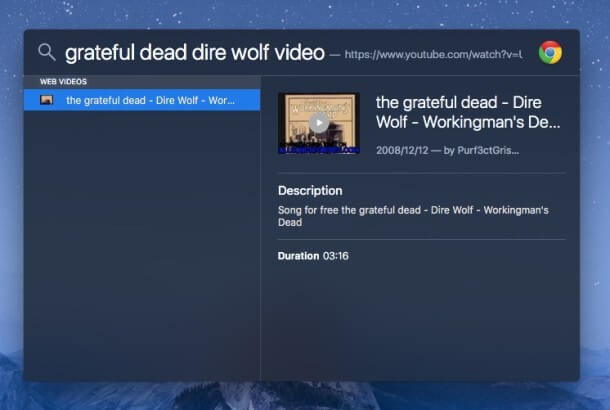Click the Duration label
The height and width of the screenshot is (410, 610).
[x=298, y=256]
